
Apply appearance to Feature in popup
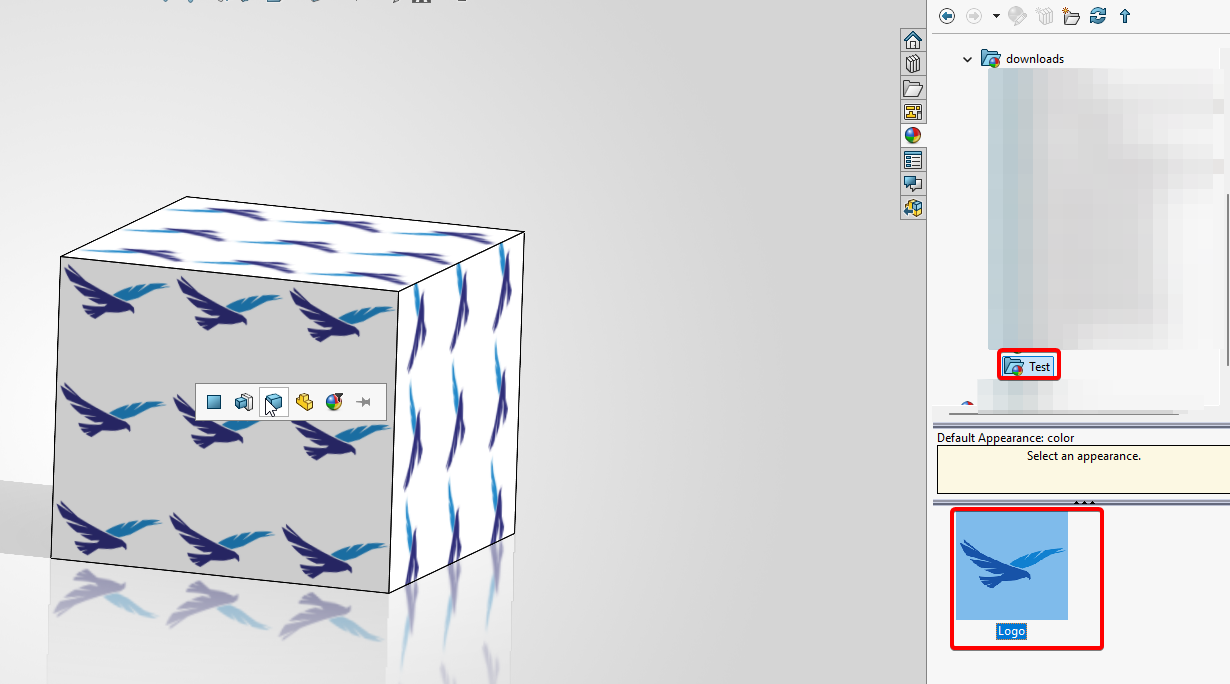(x=244, y=402)
